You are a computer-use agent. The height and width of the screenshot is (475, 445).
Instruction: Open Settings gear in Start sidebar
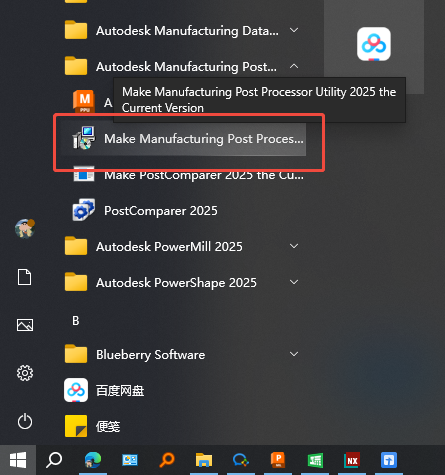pyautogui.click(x=25, y=373)
